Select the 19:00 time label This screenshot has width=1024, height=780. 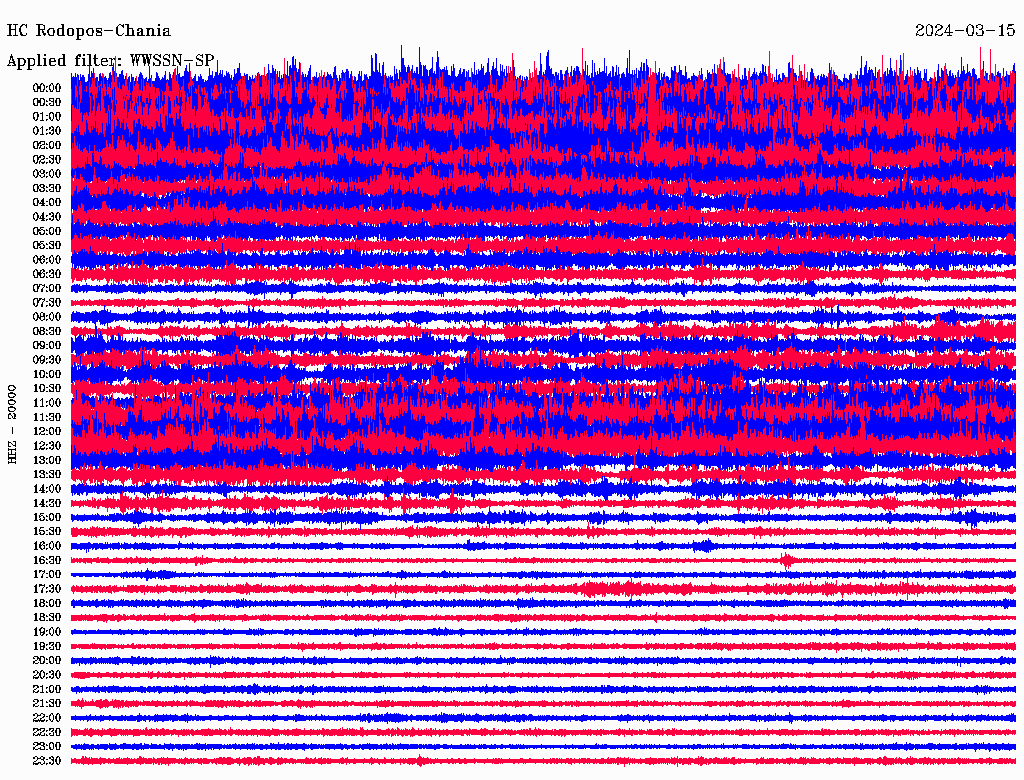[x=47, y=632]
